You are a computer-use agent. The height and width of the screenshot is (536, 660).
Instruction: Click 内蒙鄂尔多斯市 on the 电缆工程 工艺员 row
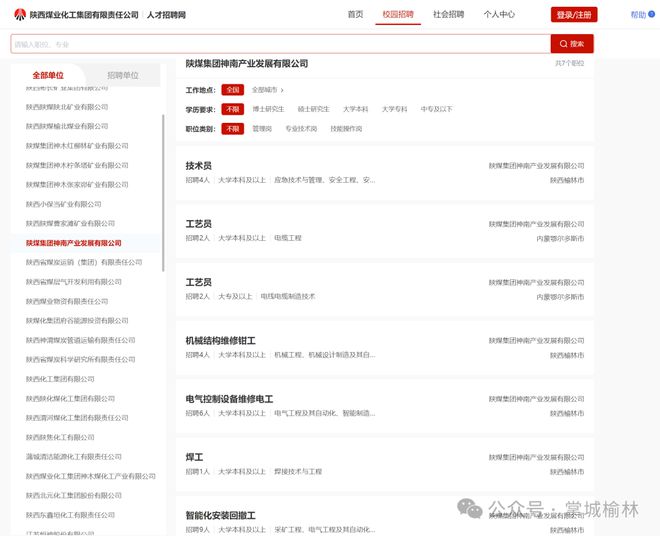click(x=560, y=238)
